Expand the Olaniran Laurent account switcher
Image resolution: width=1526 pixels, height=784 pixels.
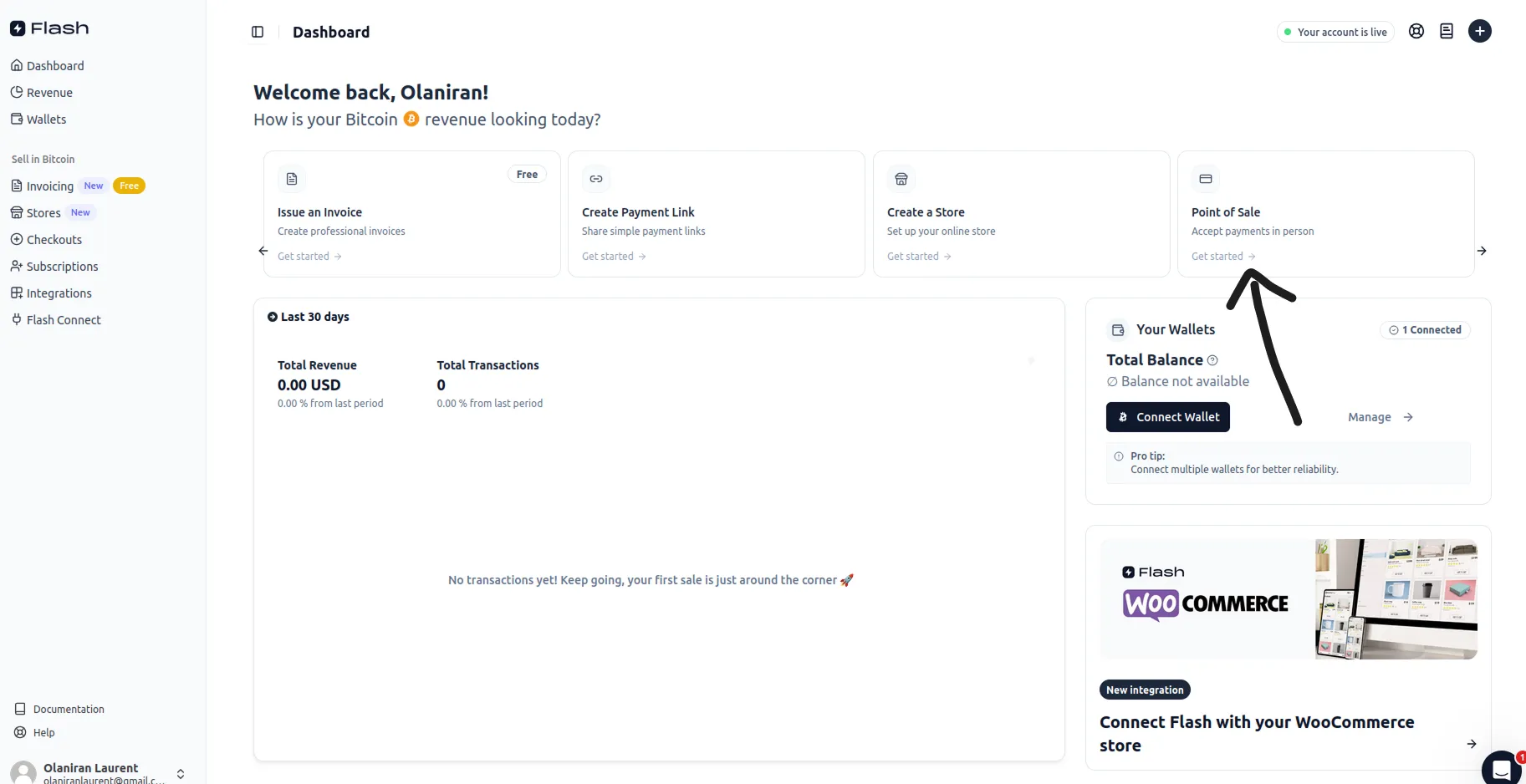click(x=180, y=773)
